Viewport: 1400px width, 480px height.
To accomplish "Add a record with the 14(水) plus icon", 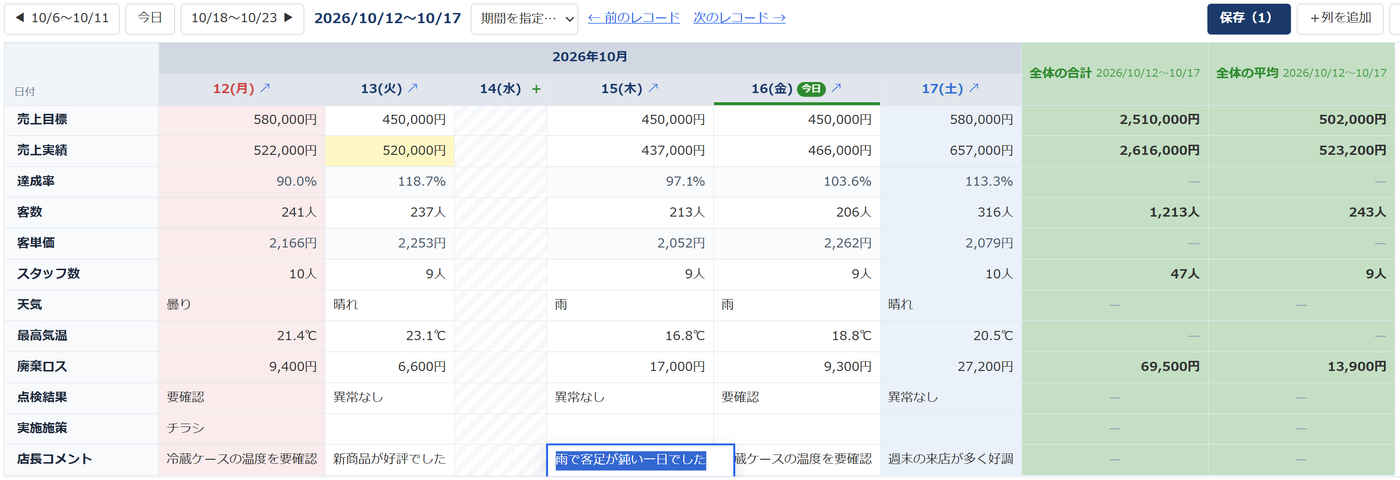I will (x=536, y=89).
